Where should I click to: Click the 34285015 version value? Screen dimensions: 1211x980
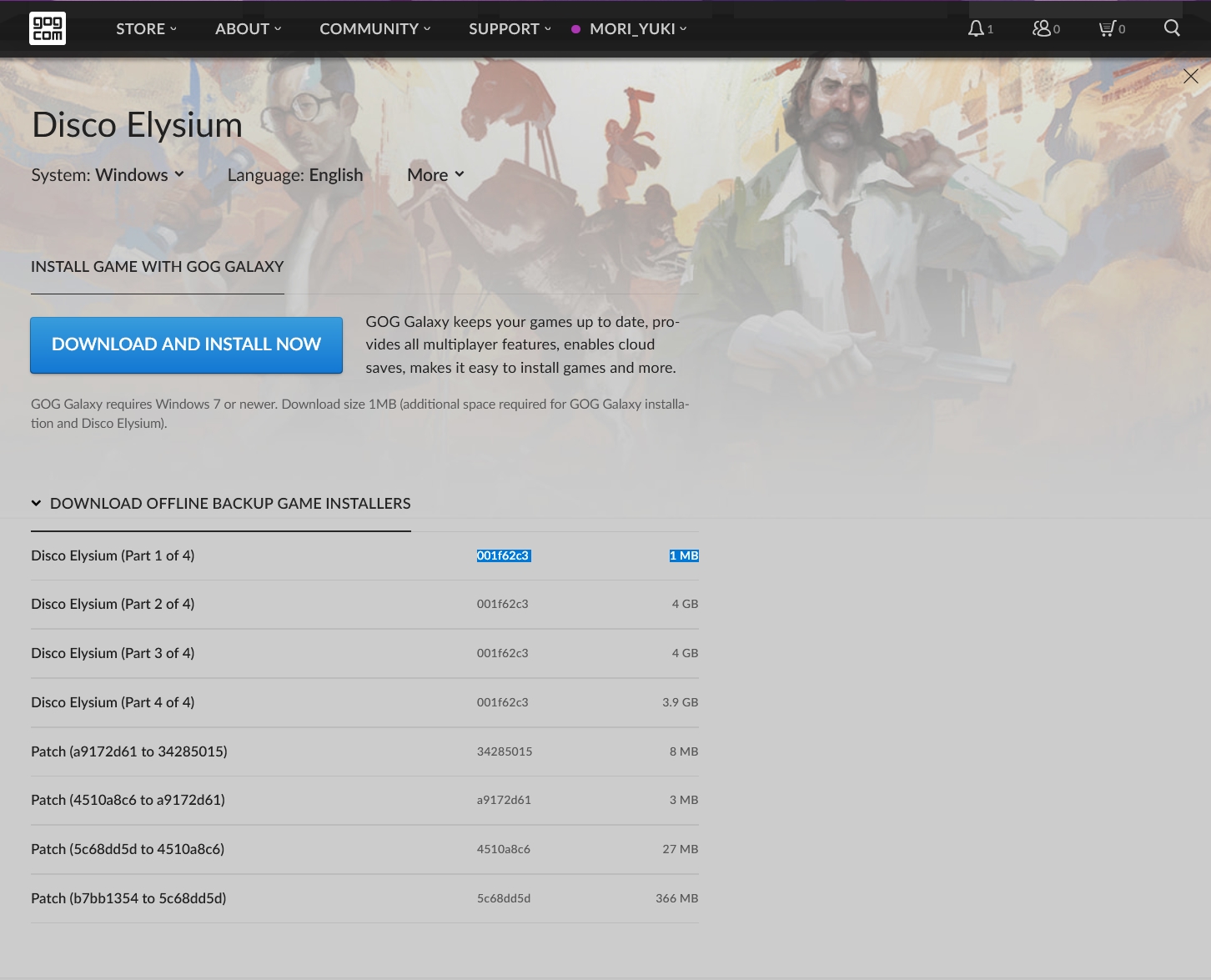click(x=505, y=751)
